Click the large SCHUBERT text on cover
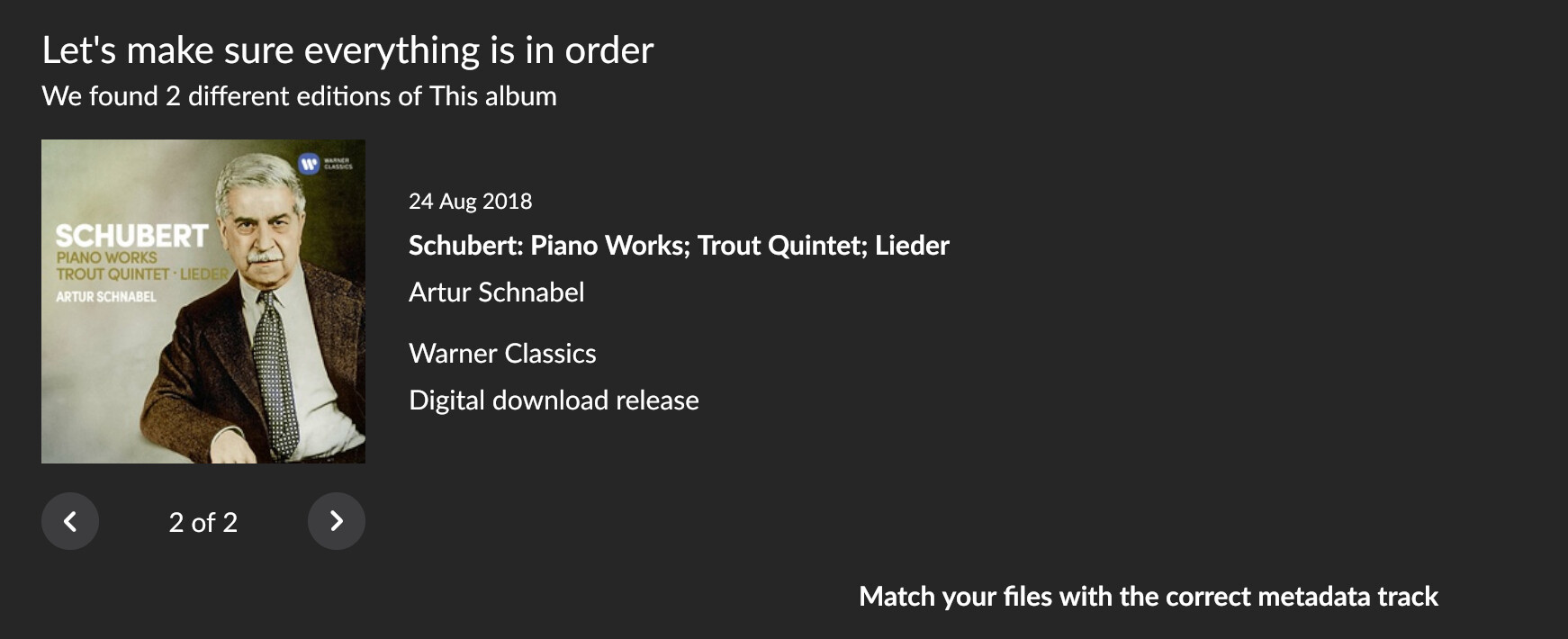This screenshot has width=1568, height=639. 131,237
